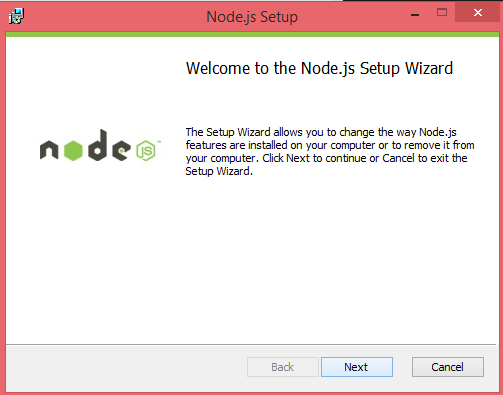Click the word Next inside the description text
503x395 pixels.
pos(298,158)
